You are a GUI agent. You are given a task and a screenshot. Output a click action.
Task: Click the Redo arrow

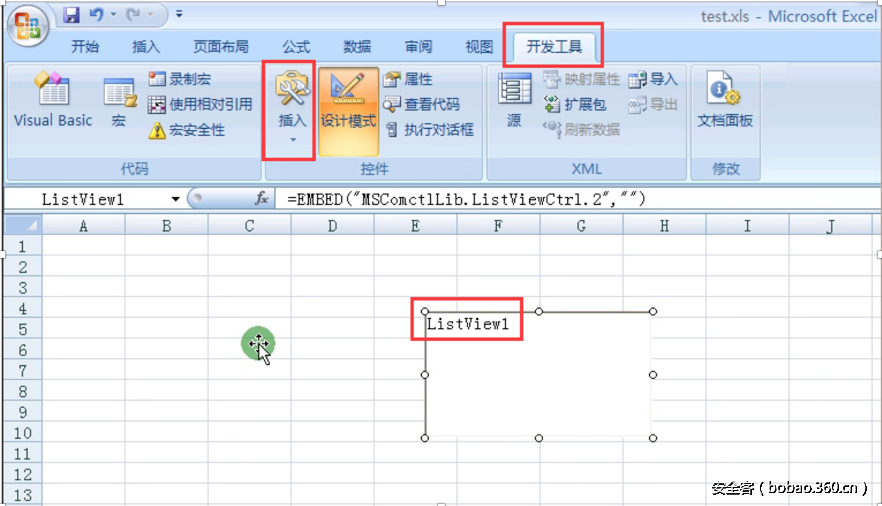click(133, 15)
